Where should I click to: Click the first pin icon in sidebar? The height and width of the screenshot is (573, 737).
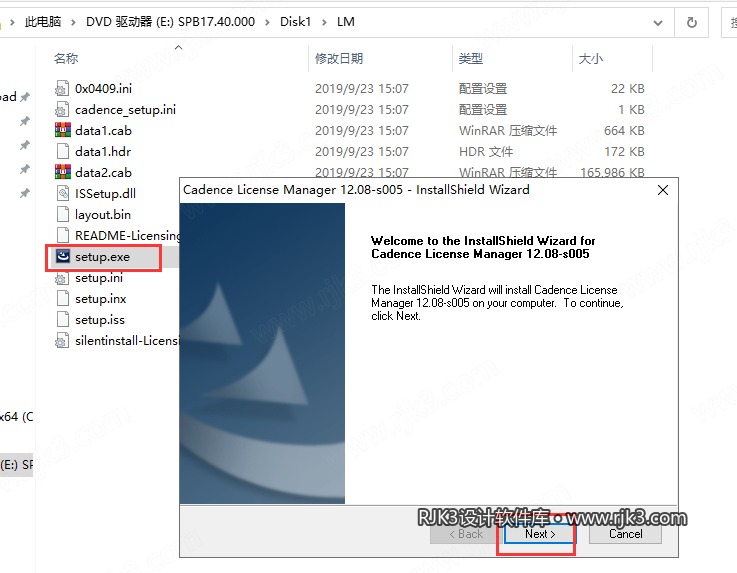pyautogui.click(x=24, y=97)
